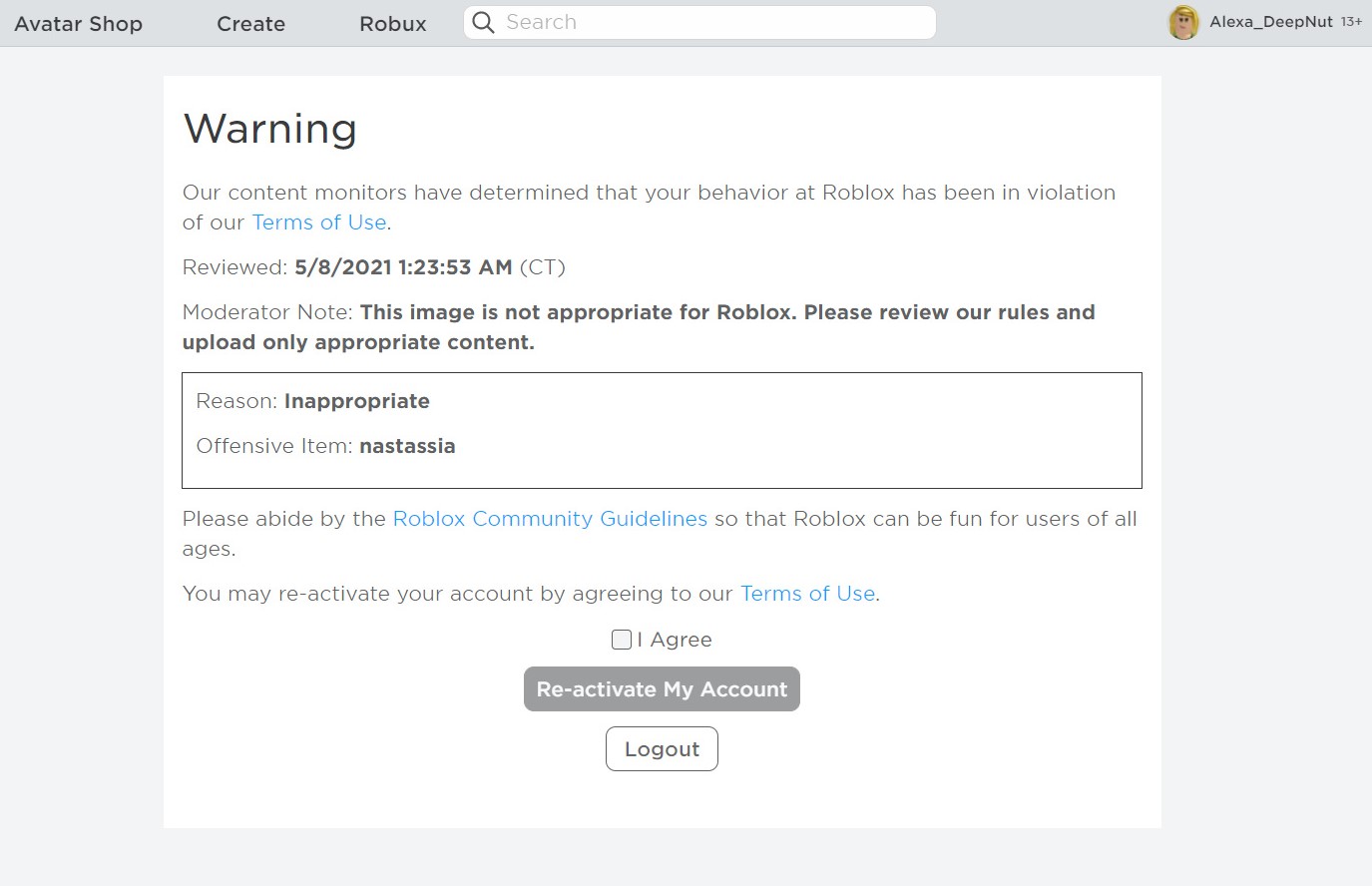Screen dimensions: 1372x886
Task: Click the review date 5/8/2021 1:23:53 AM
Action: (403, 267)
